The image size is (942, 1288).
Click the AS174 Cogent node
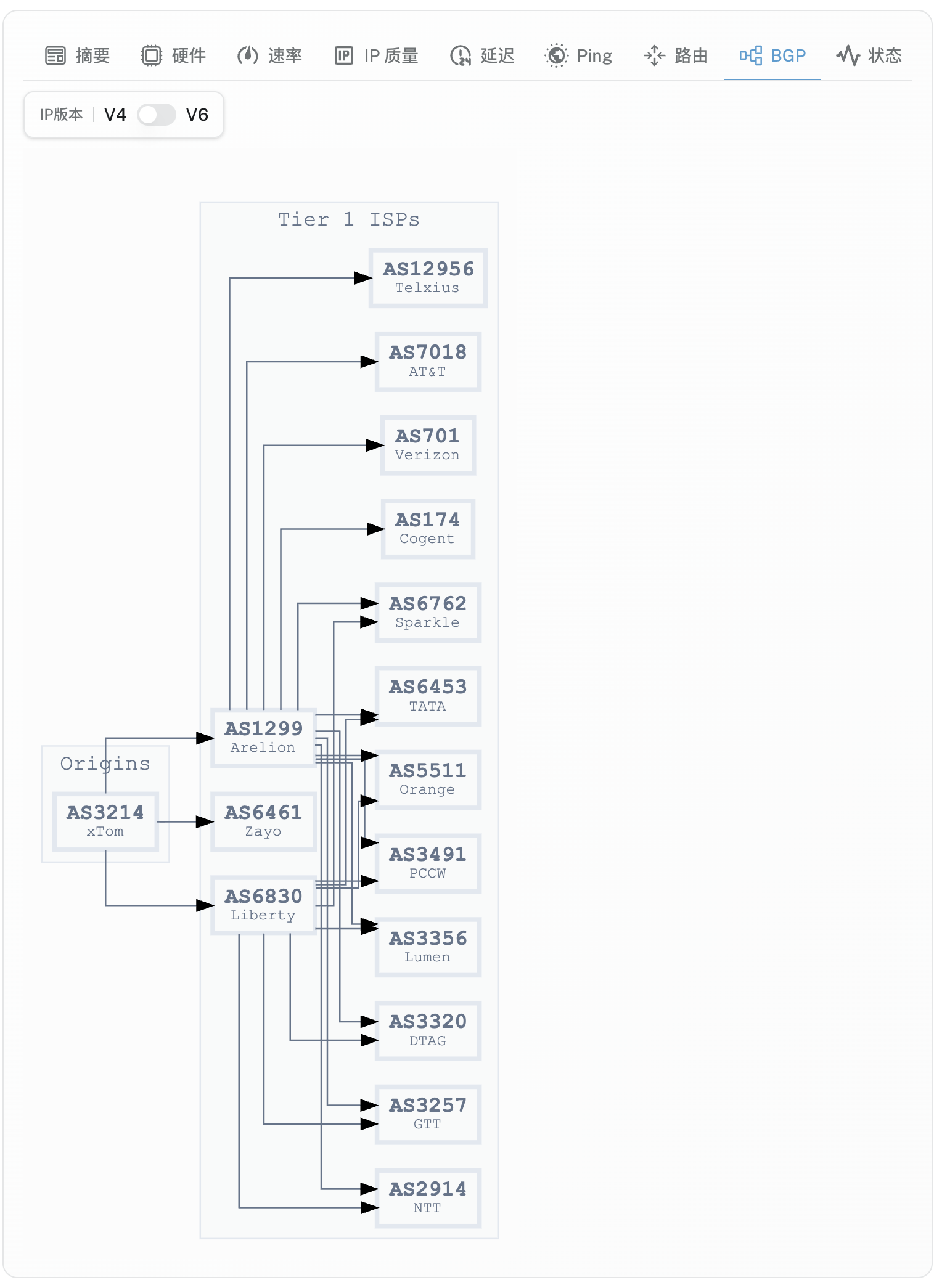pyautogui.click(x=428, y=528)
